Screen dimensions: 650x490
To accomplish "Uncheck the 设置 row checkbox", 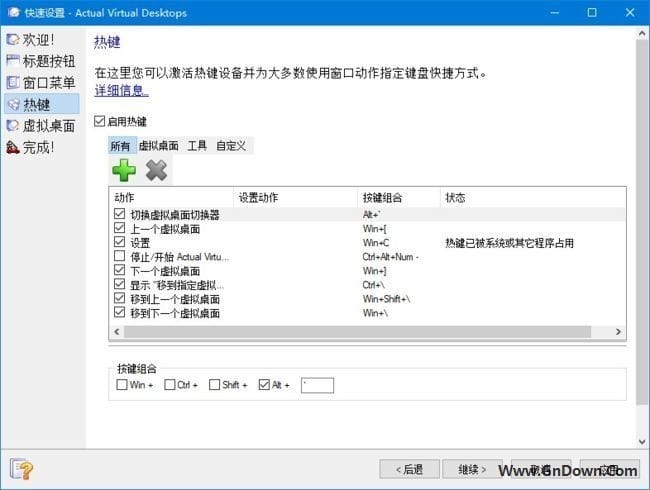I will pyautogui.click(x=119, y=242).
